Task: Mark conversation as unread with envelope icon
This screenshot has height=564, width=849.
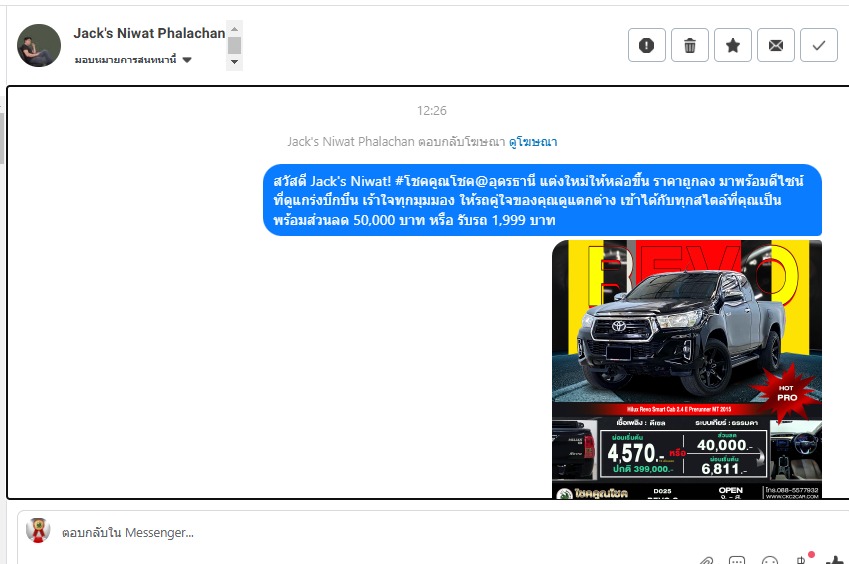Action: coord(775,45)
